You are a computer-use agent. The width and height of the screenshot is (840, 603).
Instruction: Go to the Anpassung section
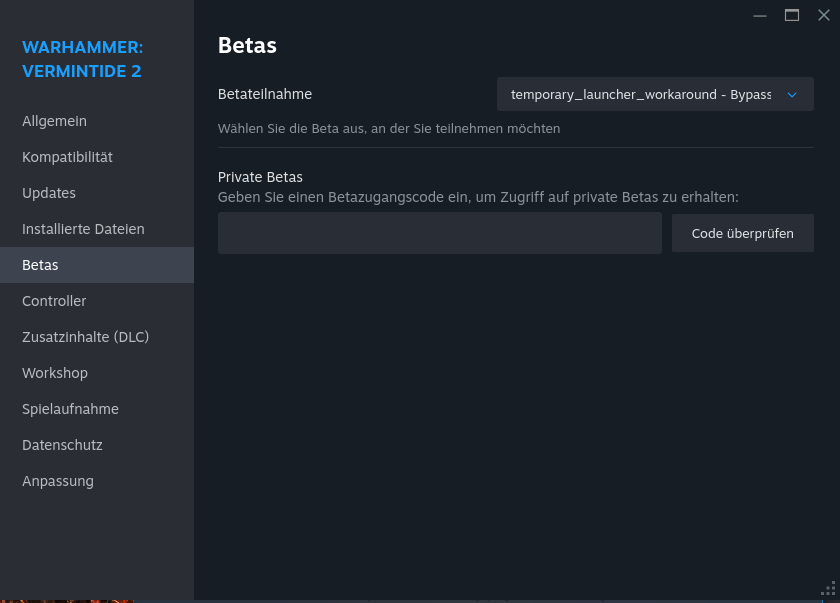pyautogui.click(x=58, y=481)
